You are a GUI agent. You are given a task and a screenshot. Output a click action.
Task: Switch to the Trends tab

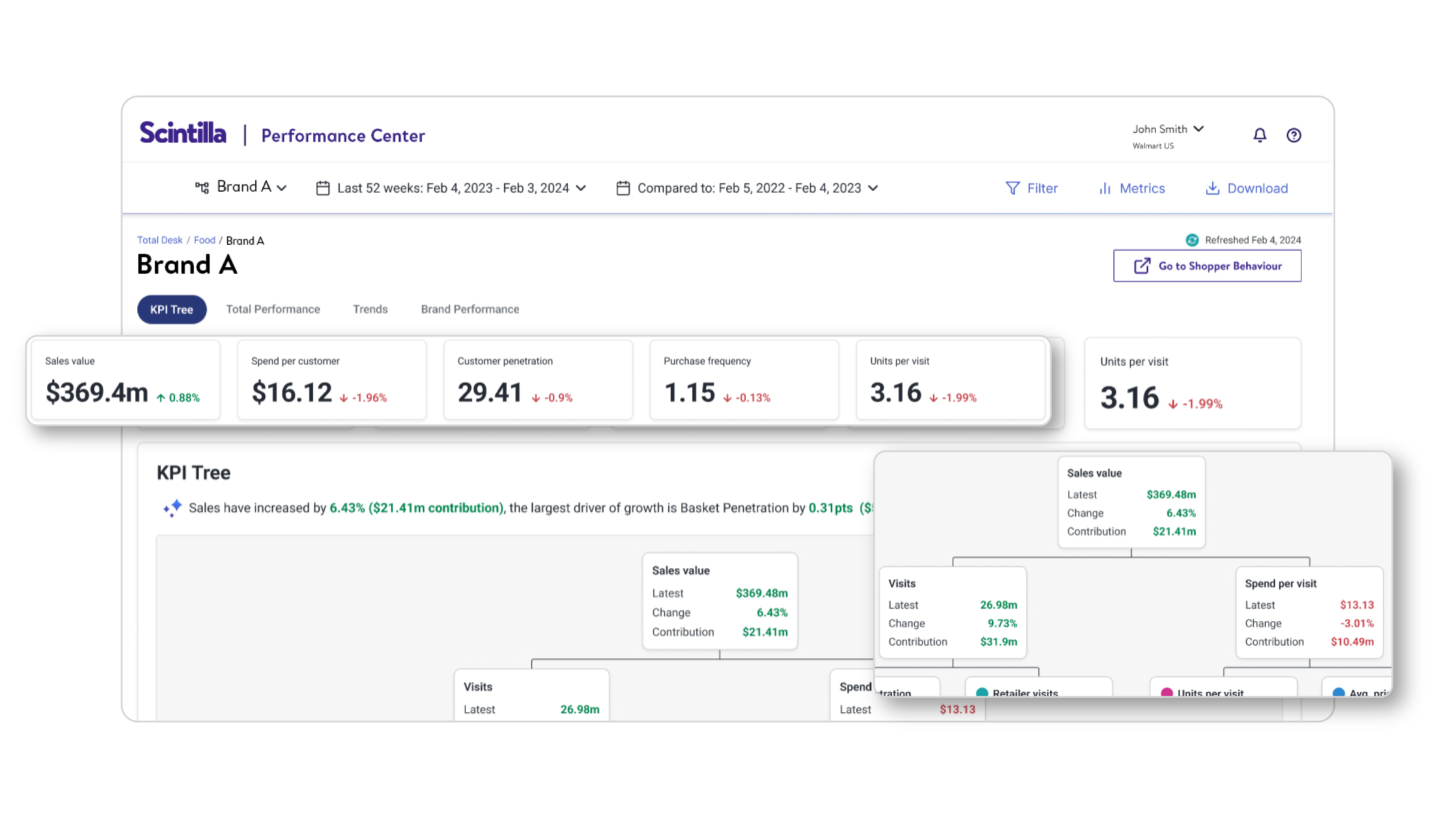[x=370, y=309]
